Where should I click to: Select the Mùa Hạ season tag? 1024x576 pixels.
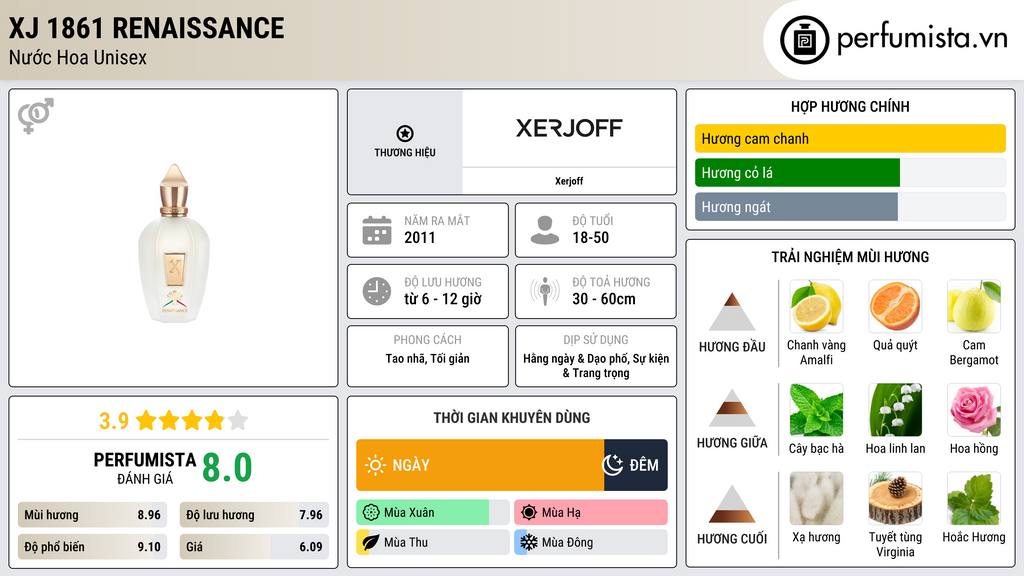point(590,513)
